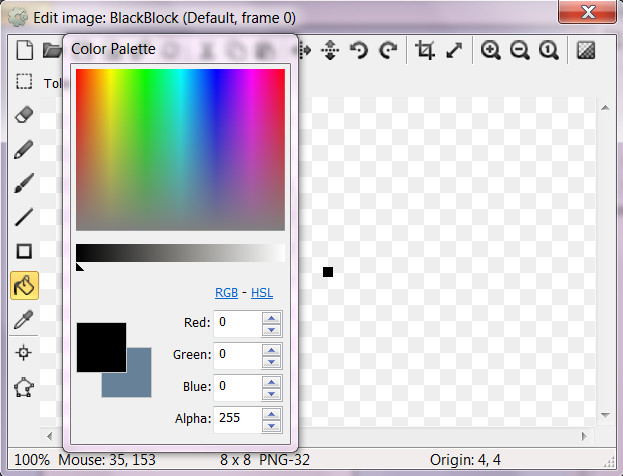Increase the Red value with up arrow
This screenshot has width=623, height=476.
coord(271,317)
